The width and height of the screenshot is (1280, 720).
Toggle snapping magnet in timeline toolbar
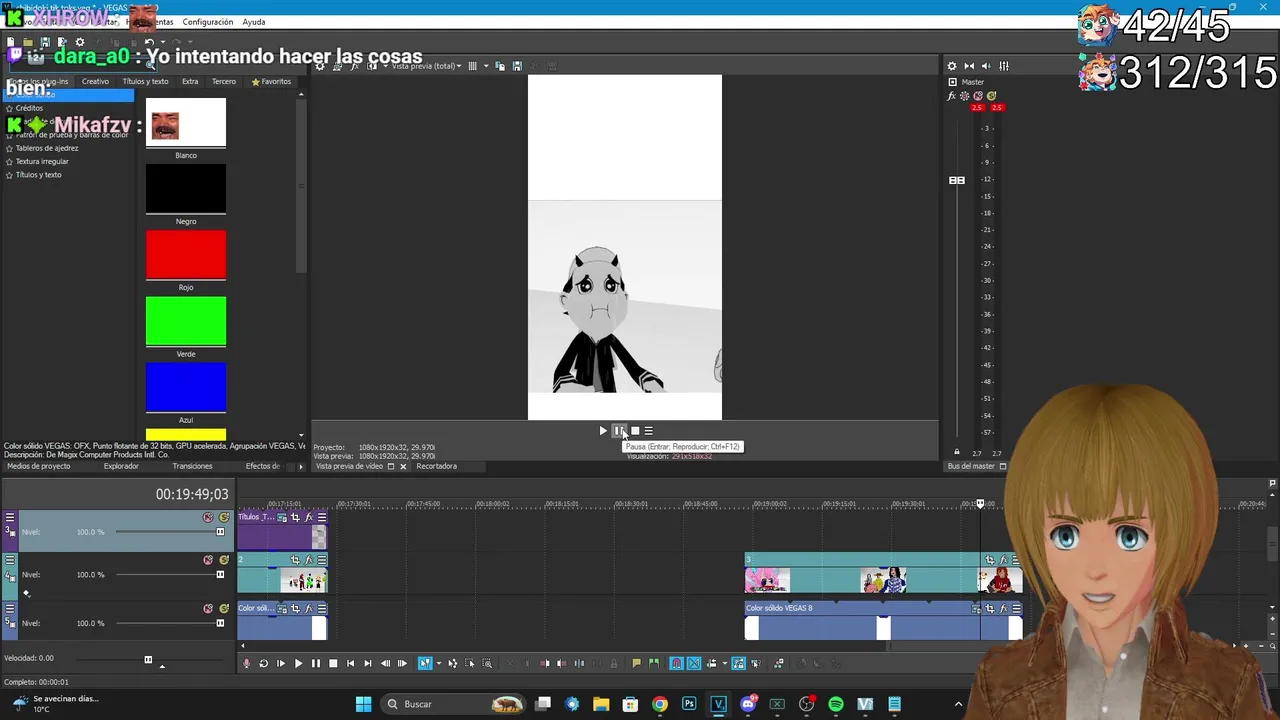coord(677,663)
